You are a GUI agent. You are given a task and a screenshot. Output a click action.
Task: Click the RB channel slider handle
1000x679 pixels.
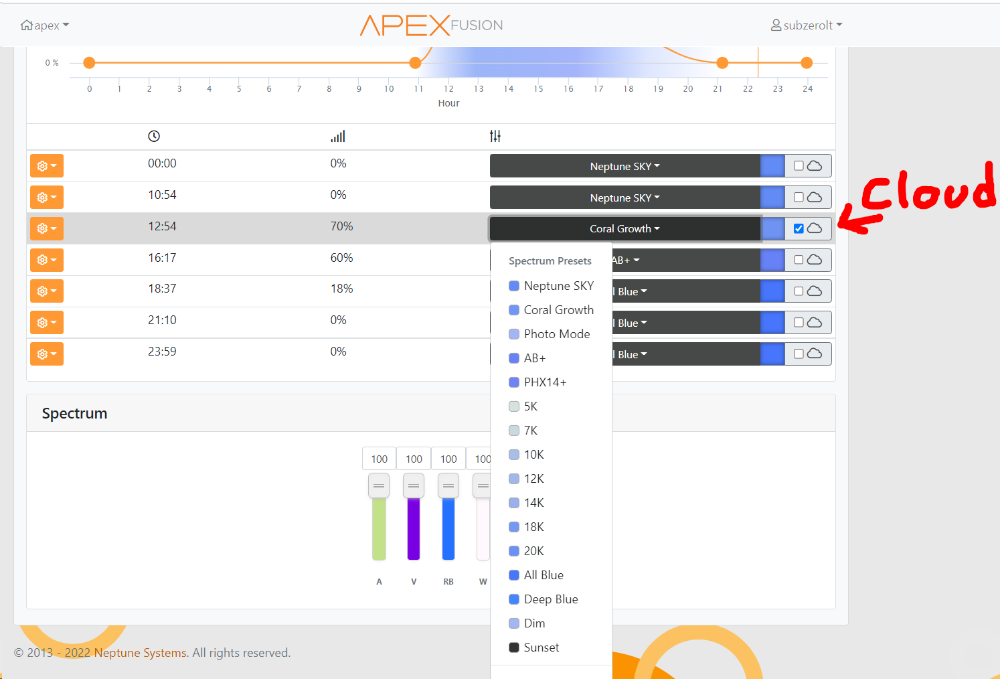448,486
